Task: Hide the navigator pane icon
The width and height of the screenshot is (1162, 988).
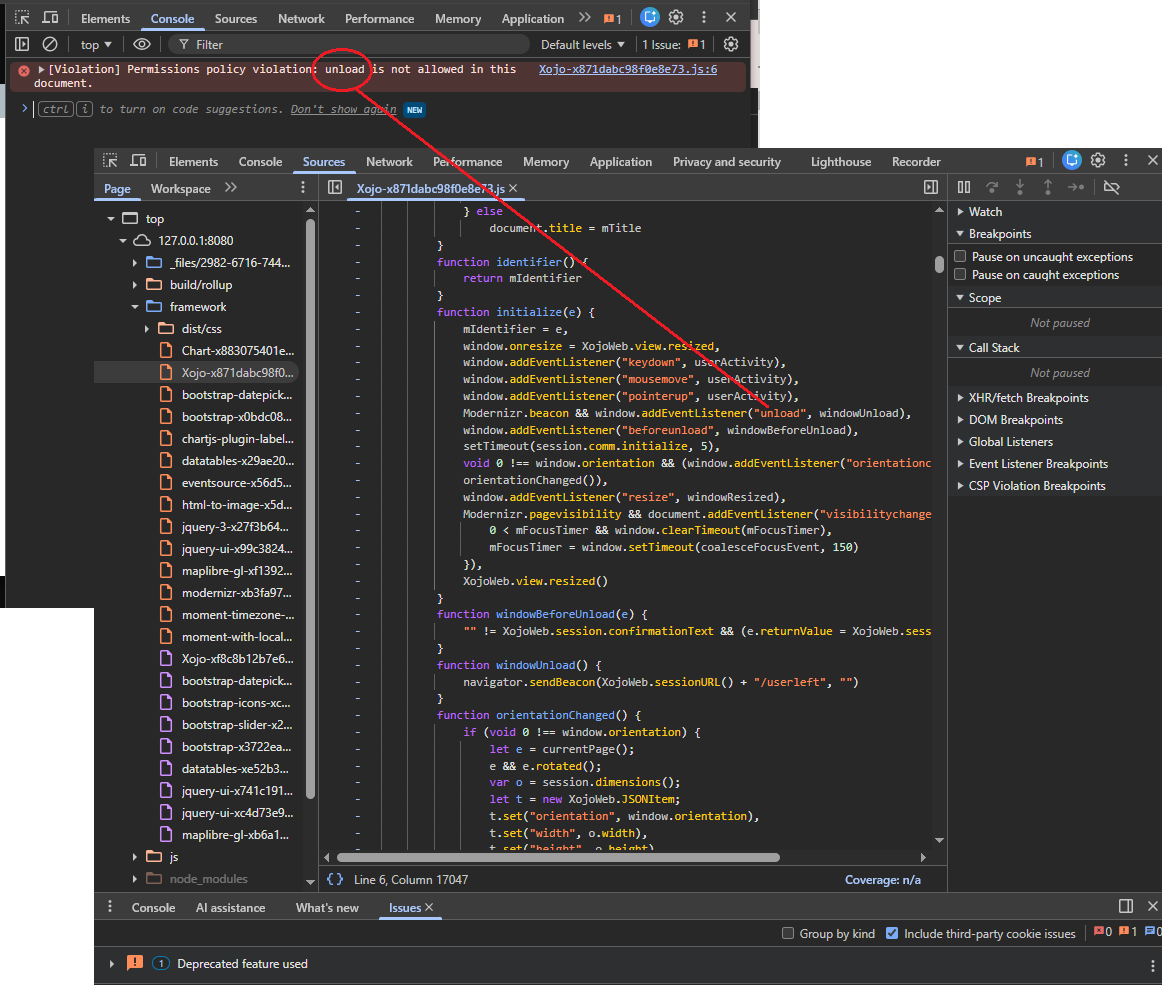Action: pos(335,187)
